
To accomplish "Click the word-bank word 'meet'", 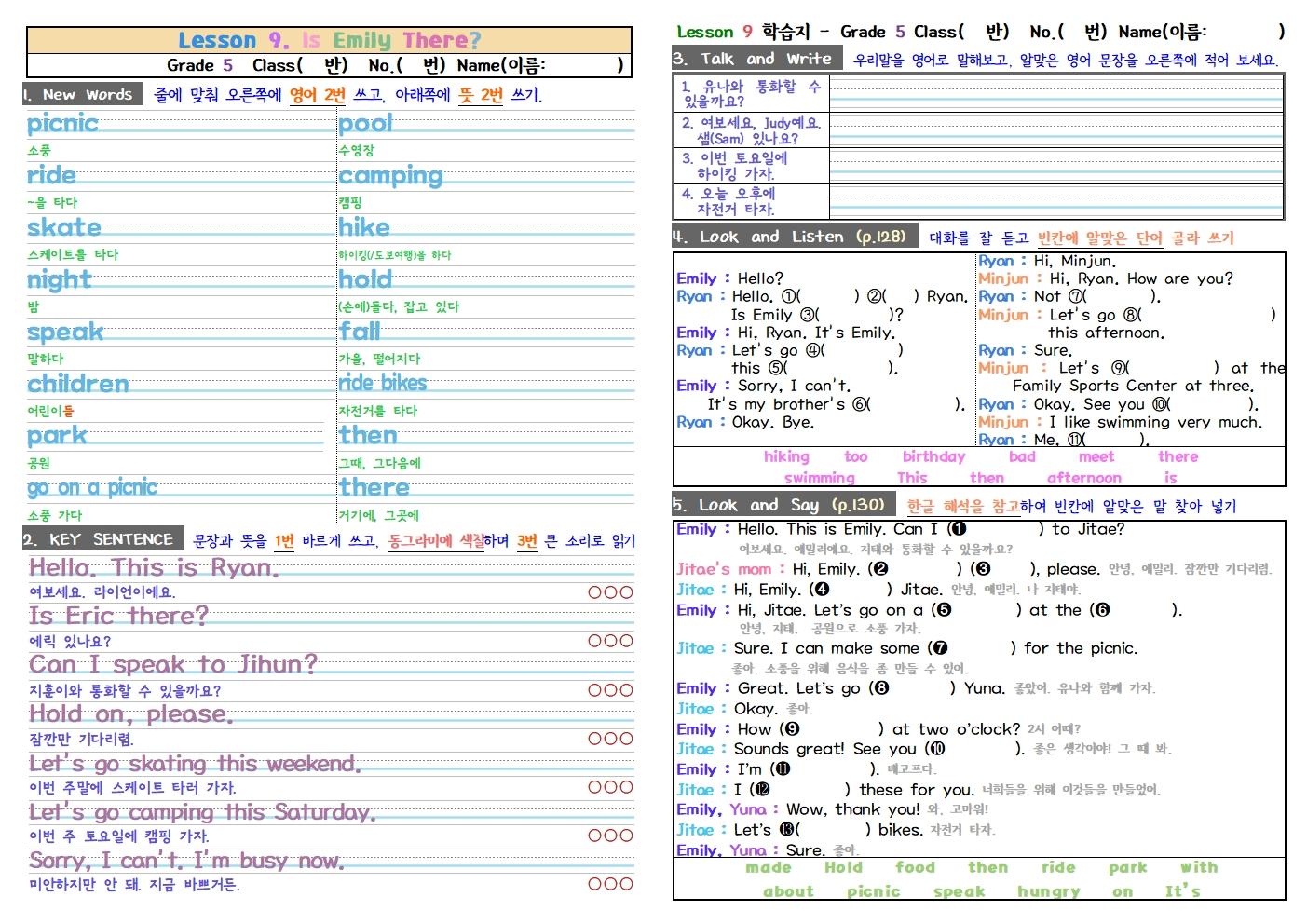I will pyautogui.click(x=1096, y=456).
